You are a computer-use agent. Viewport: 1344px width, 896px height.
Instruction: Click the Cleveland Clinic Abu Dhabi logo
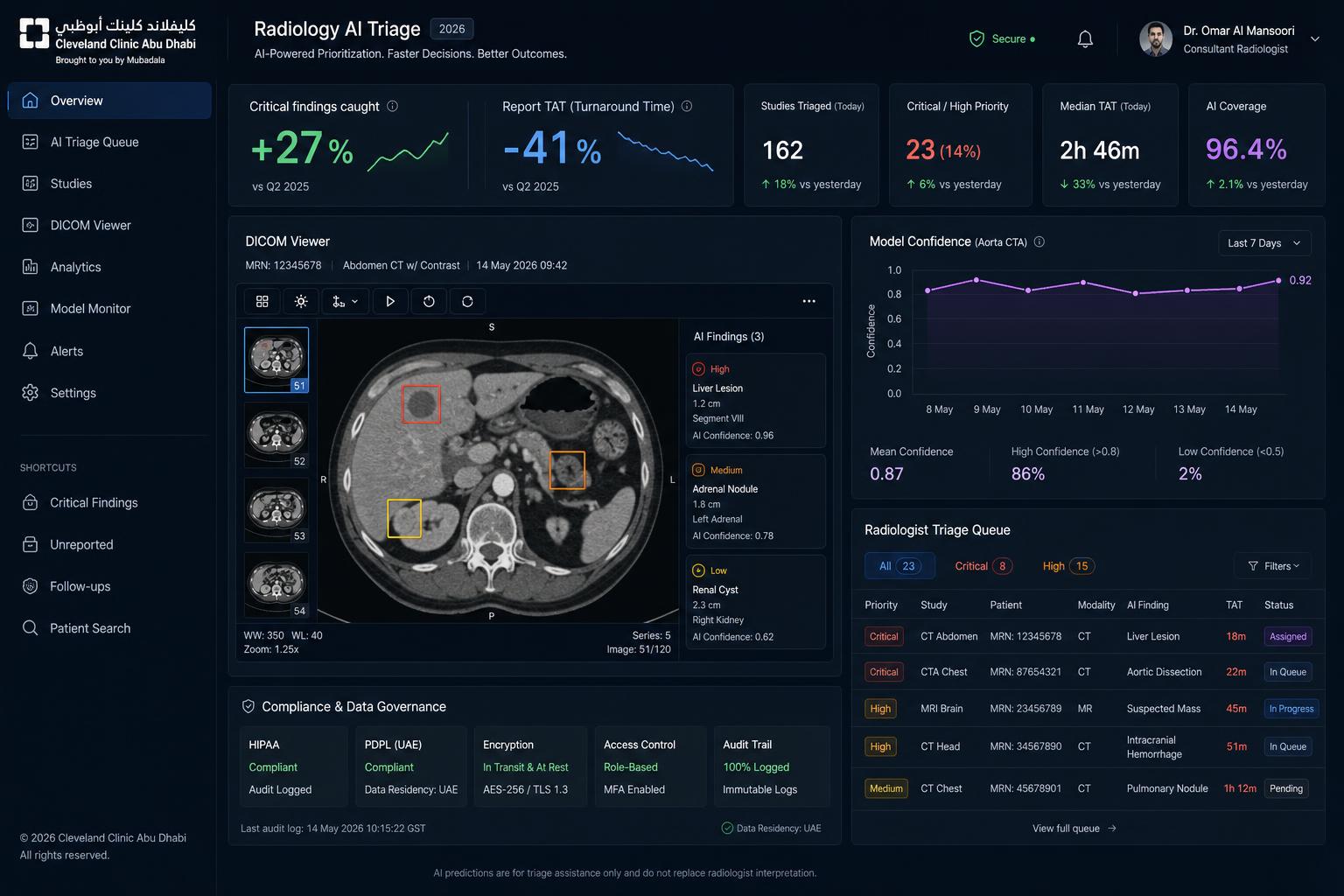tap(108, 40)
